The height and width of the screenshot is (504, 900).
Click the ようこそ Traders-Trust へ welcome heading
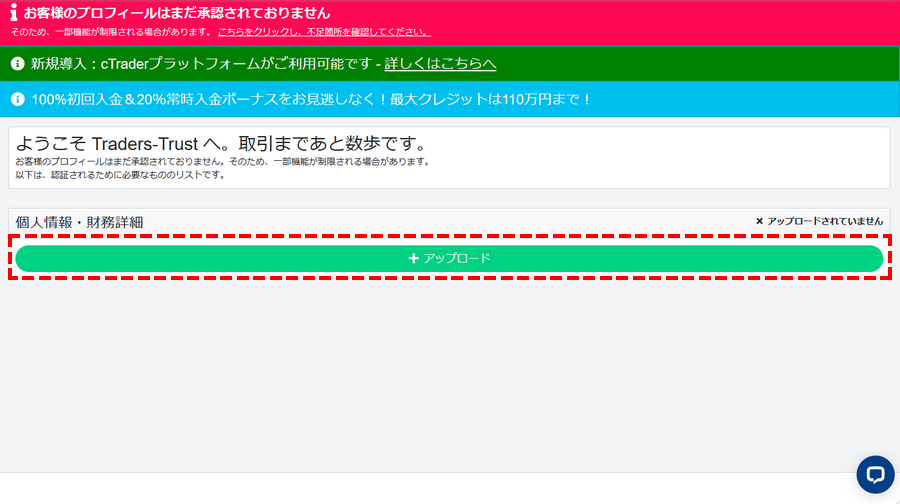coord(220,144)
